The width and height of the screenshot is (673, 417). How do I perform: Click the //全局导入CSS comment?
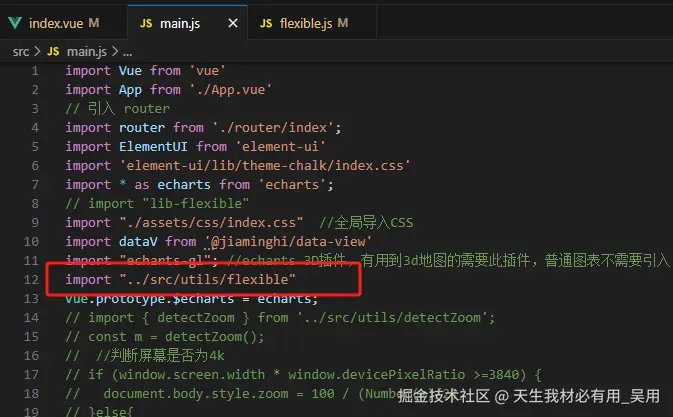(366, 223)
